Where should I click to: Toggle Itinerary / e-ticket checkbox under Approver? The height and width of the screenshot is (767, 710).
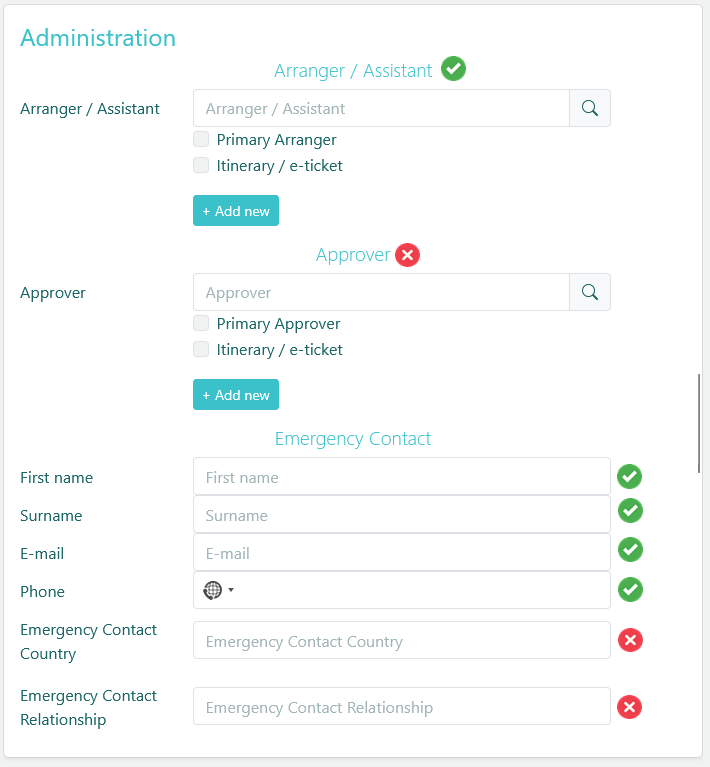201,350
